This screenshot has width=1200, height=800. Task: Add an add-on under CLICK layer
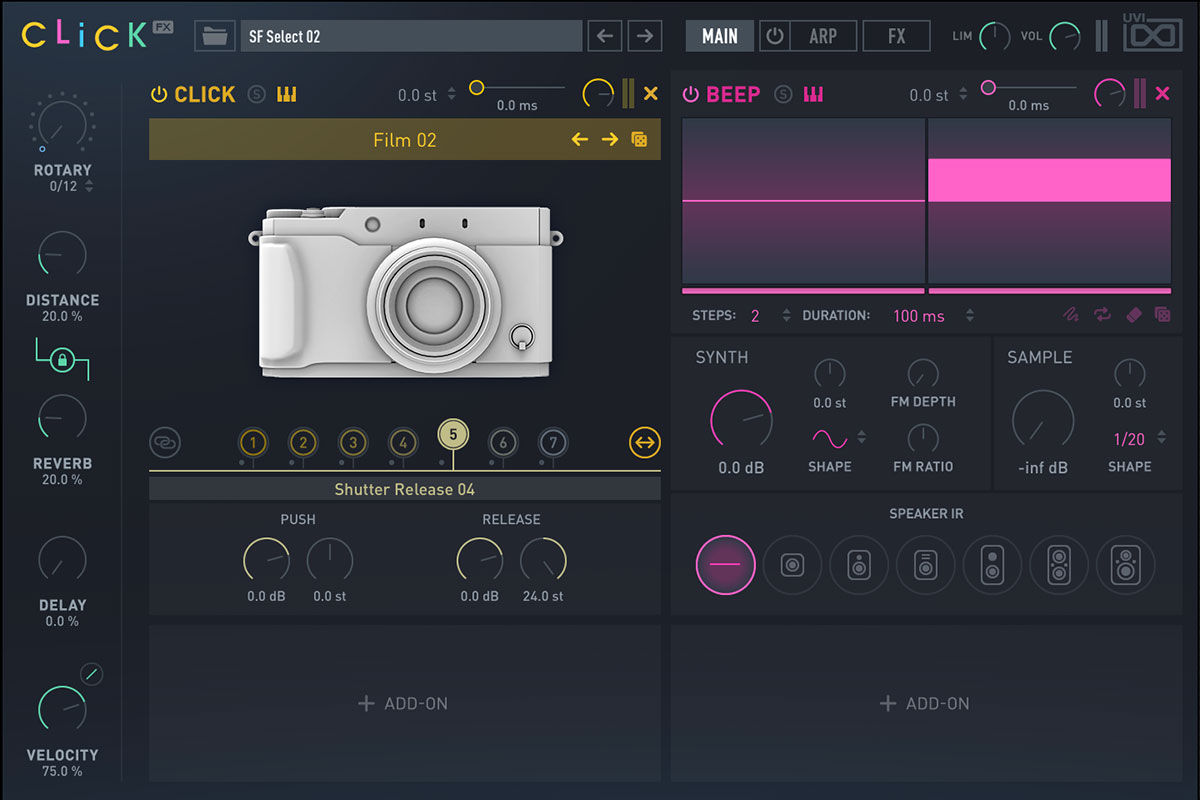pos(404,704)
